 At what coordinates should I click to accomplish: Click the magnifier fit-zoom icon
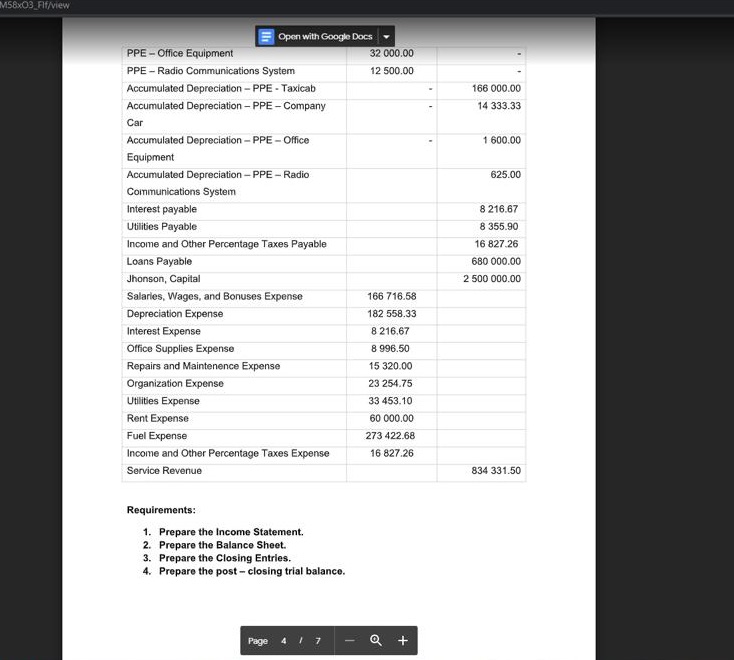[x=376, y=640]
